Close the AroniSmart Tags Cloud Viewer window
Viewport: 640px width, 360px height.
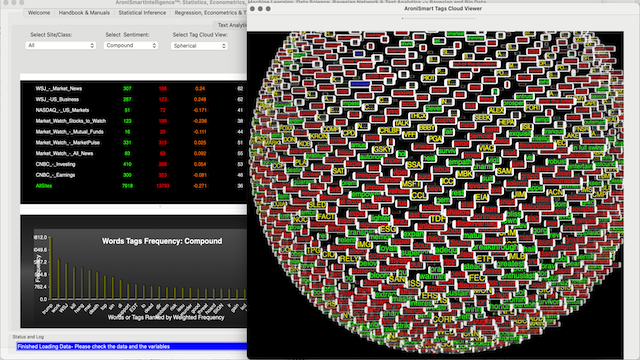pyautogui.click(x=252, y=9)
